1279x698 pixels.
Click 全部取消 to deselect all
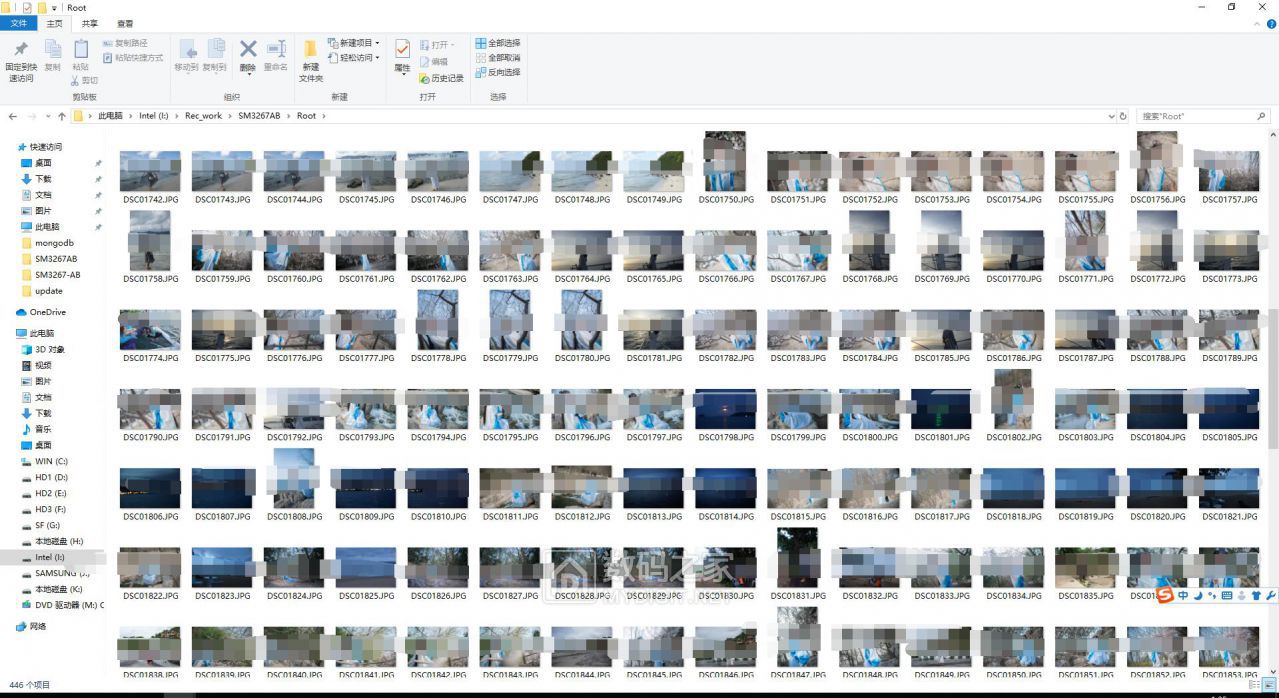pyautogui.click(x=498, y=58)
